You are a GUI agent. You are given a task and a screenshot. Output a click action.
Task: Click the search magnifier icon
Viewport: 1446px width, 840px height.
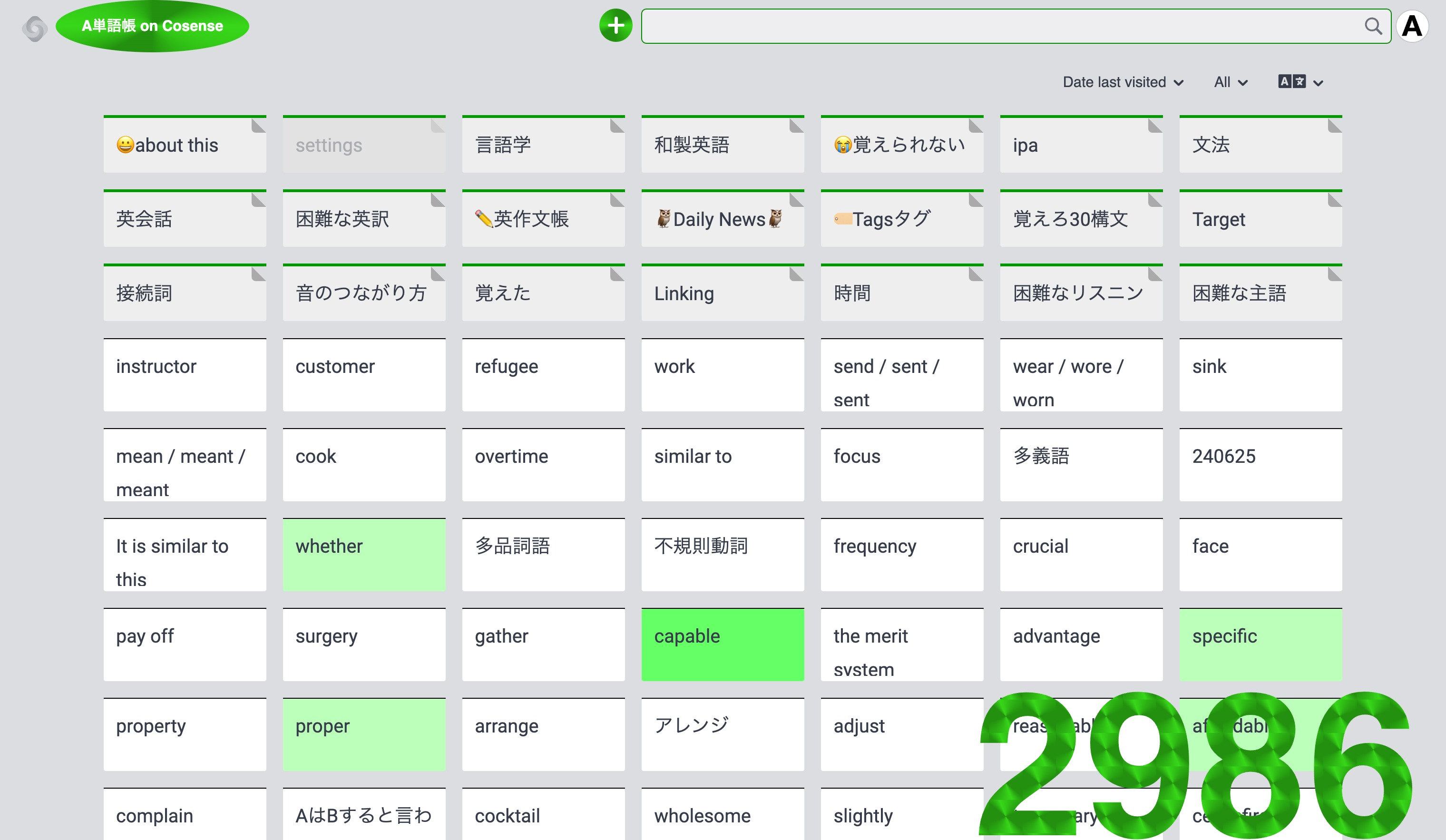[x=1373, y=26]
